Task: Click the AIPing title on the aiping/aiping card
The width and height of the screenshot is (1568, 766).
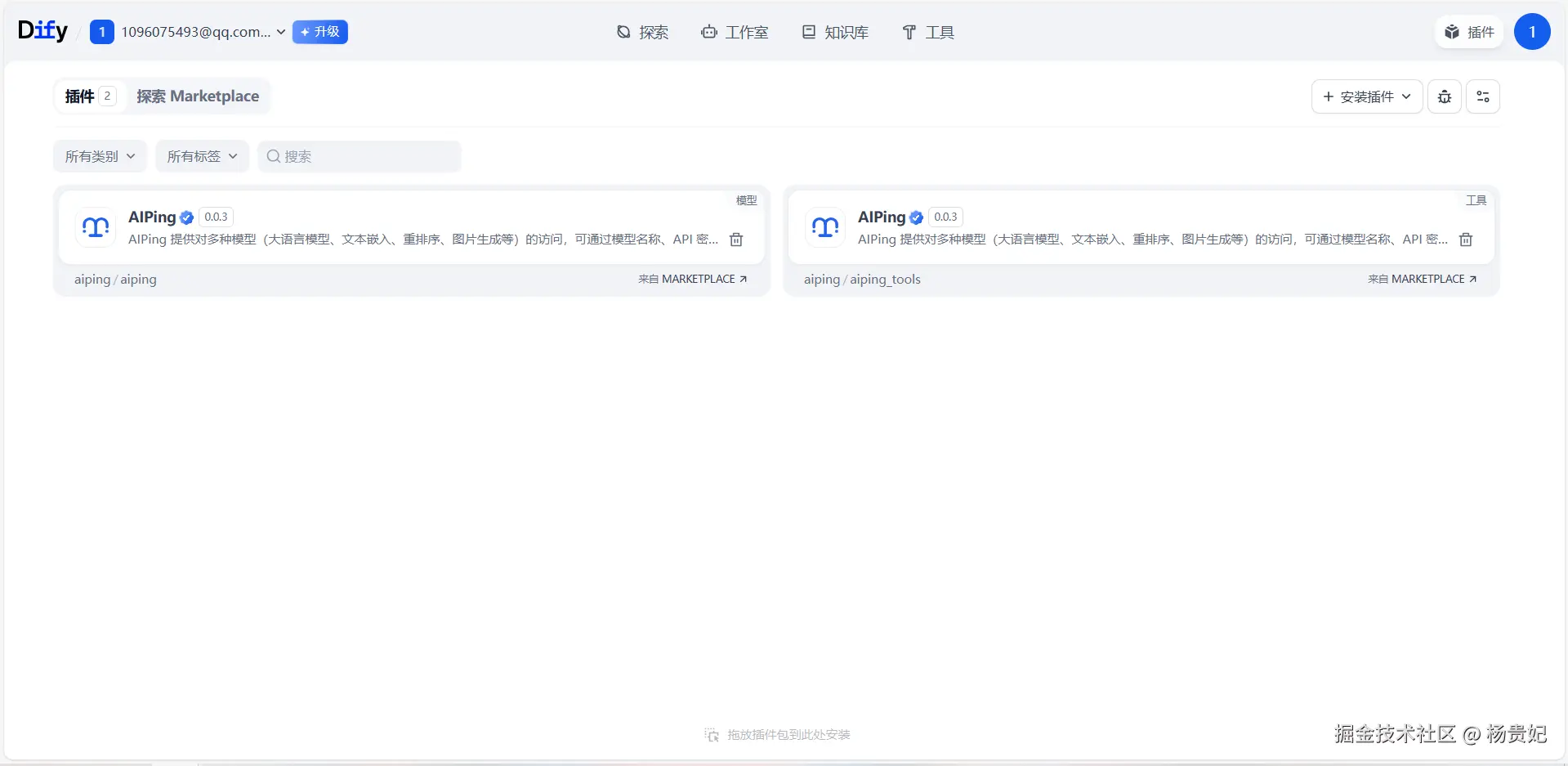Action: pyautogui.click(x=152, y=217)
